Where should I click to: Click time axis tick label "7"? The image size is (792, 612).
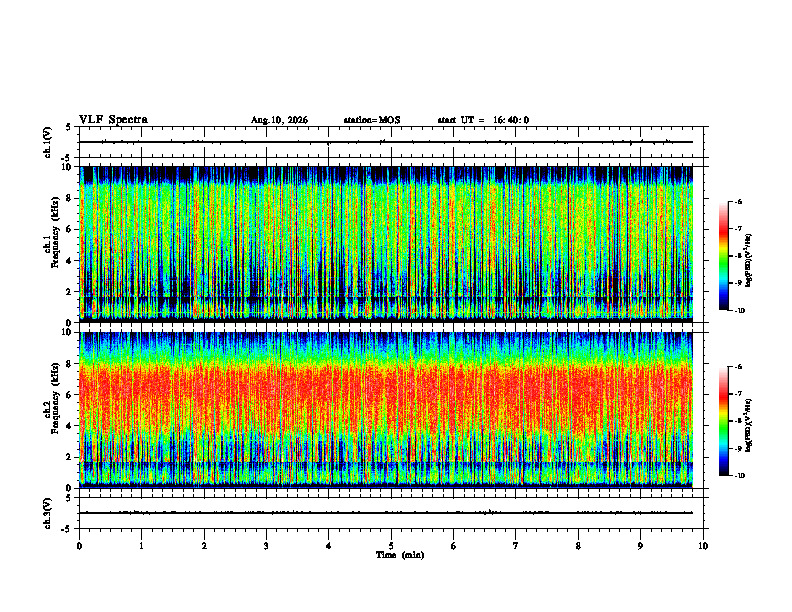coord(516,546)
